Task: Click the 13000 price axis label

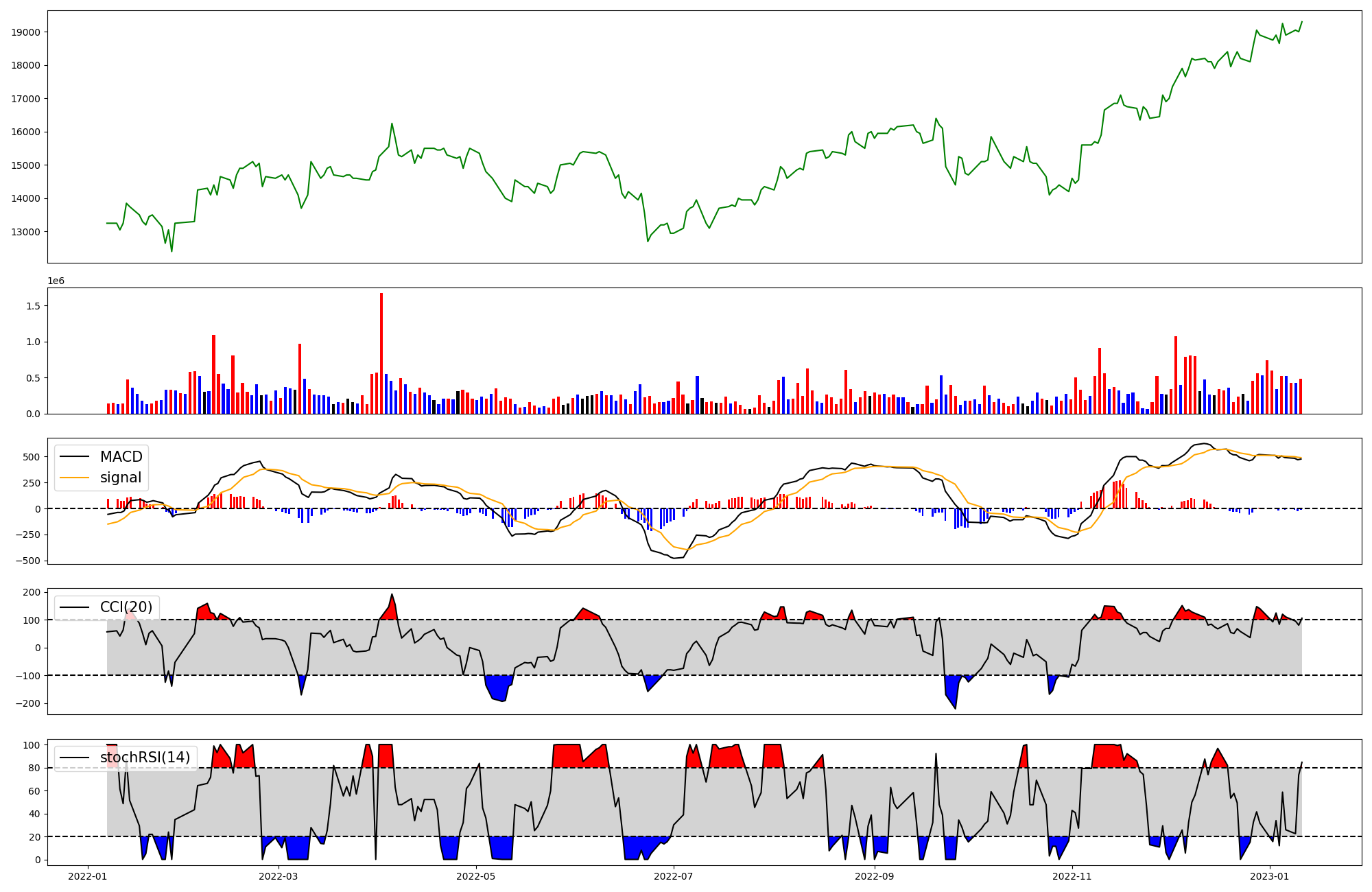Action: [26, 232]
